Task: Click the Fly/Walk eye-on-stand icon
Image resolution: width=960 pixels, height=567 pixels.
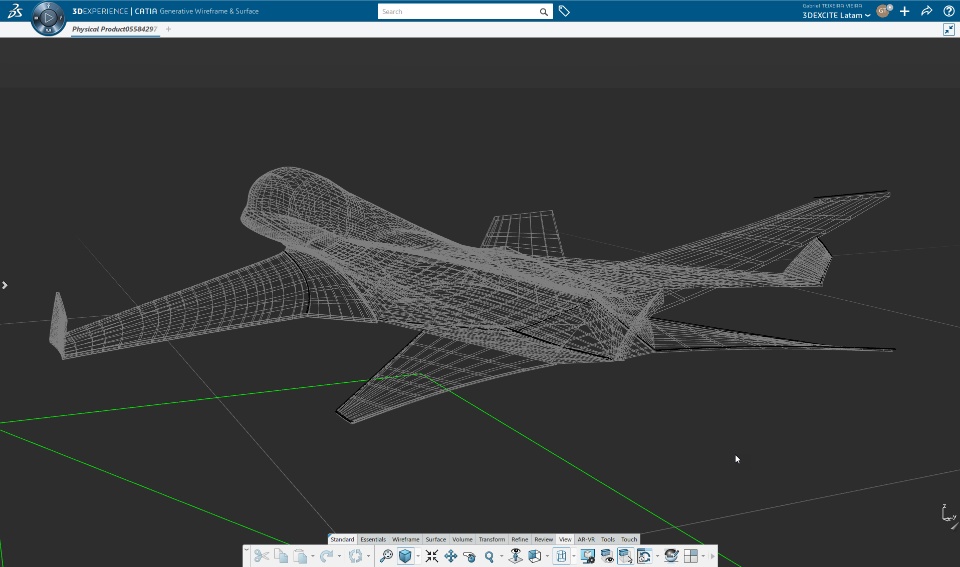Action: (x=516, y=556)
